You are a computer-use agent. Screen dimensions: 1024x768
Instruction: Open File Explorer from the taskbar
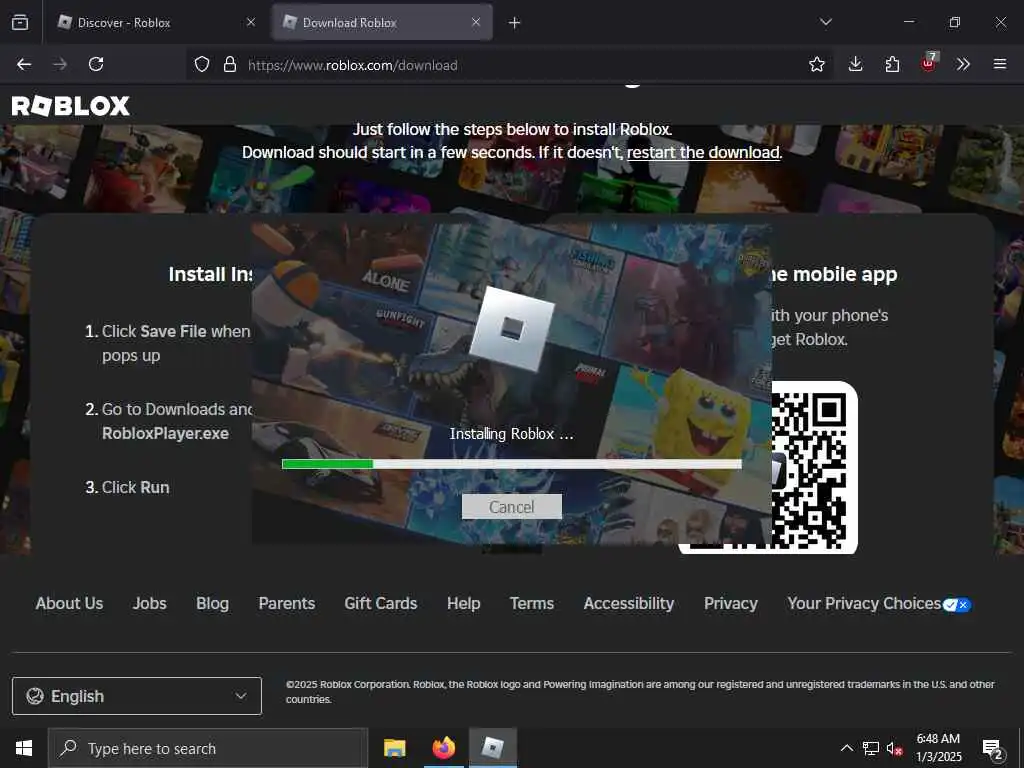tap(394, 748)
